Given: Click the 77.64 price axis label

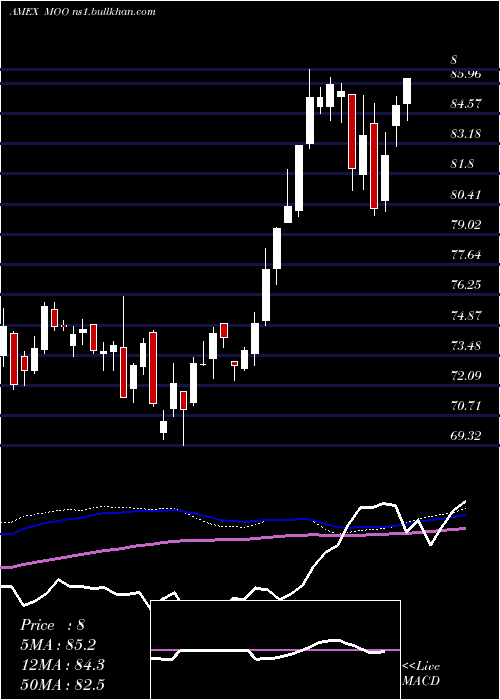Looking at the screenshot, I should [466, 255].
